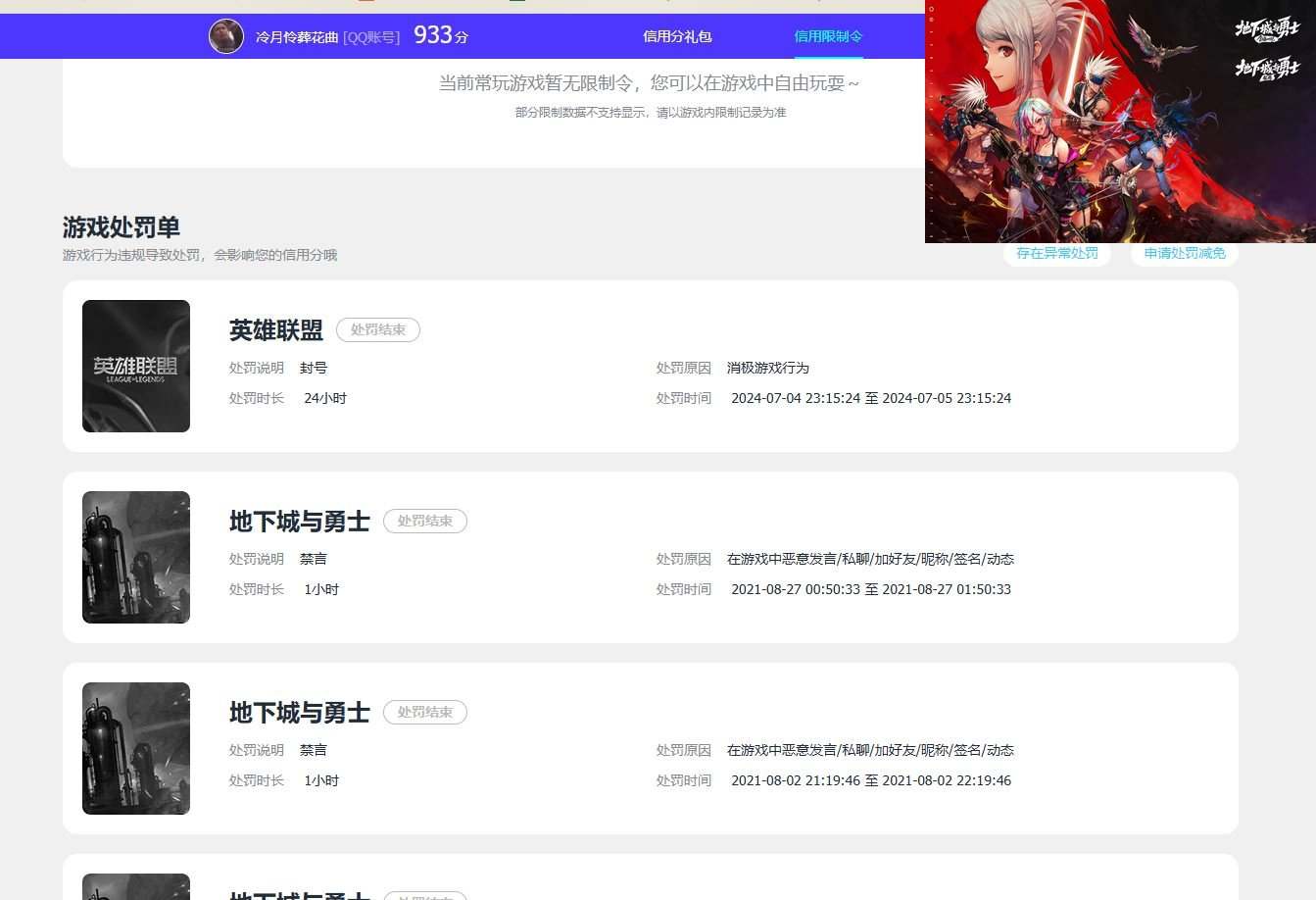Click 地下城与勇士 title on the 2021-08-27 card

point(300,522)
